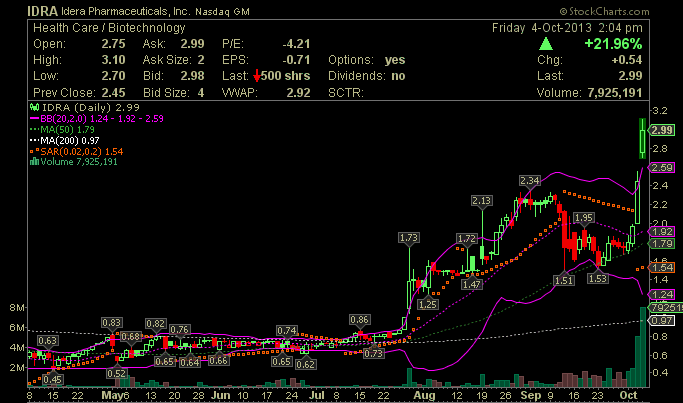683x403 pixels.
Task: Click the volume bars icon in legend
Action: 34,162
